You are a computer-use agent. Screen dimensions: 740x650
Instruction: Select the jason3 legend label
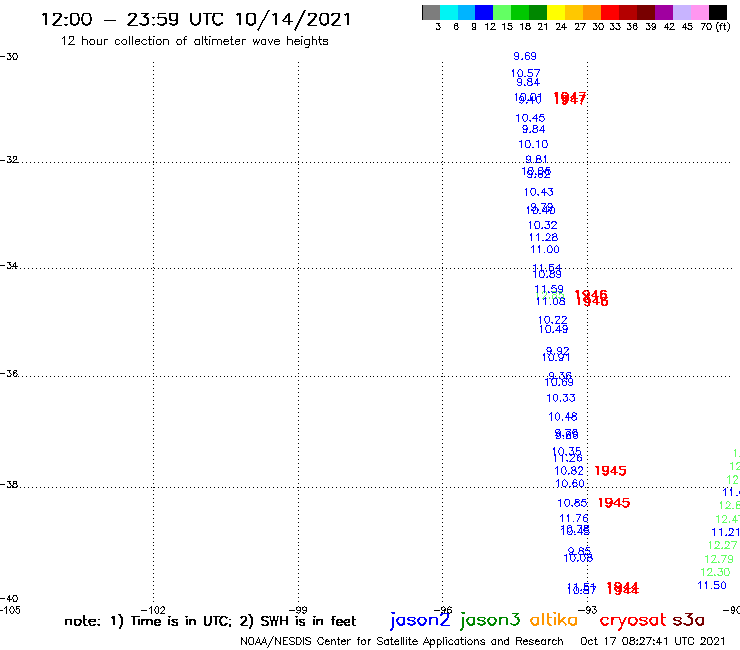click(490, 620)
